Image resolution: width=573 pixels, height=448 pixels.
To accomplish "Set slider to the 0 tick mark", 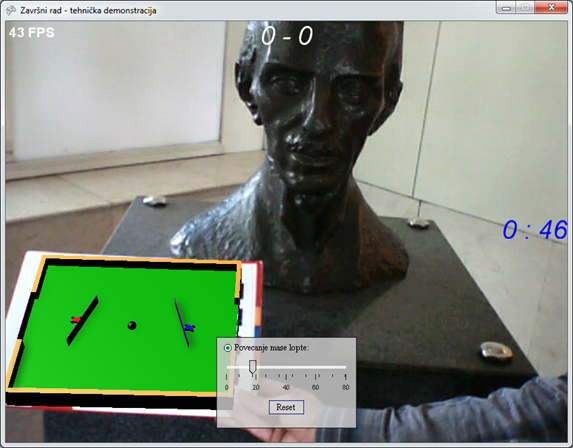I will [x=227, y=376].
